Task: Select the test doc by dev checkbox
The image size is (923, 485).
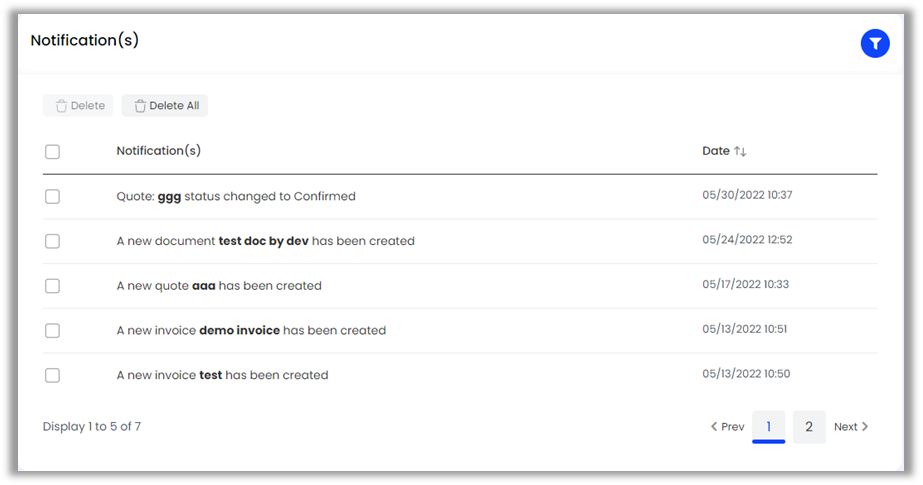Action: pyautogui.click(x=53, y=241)
